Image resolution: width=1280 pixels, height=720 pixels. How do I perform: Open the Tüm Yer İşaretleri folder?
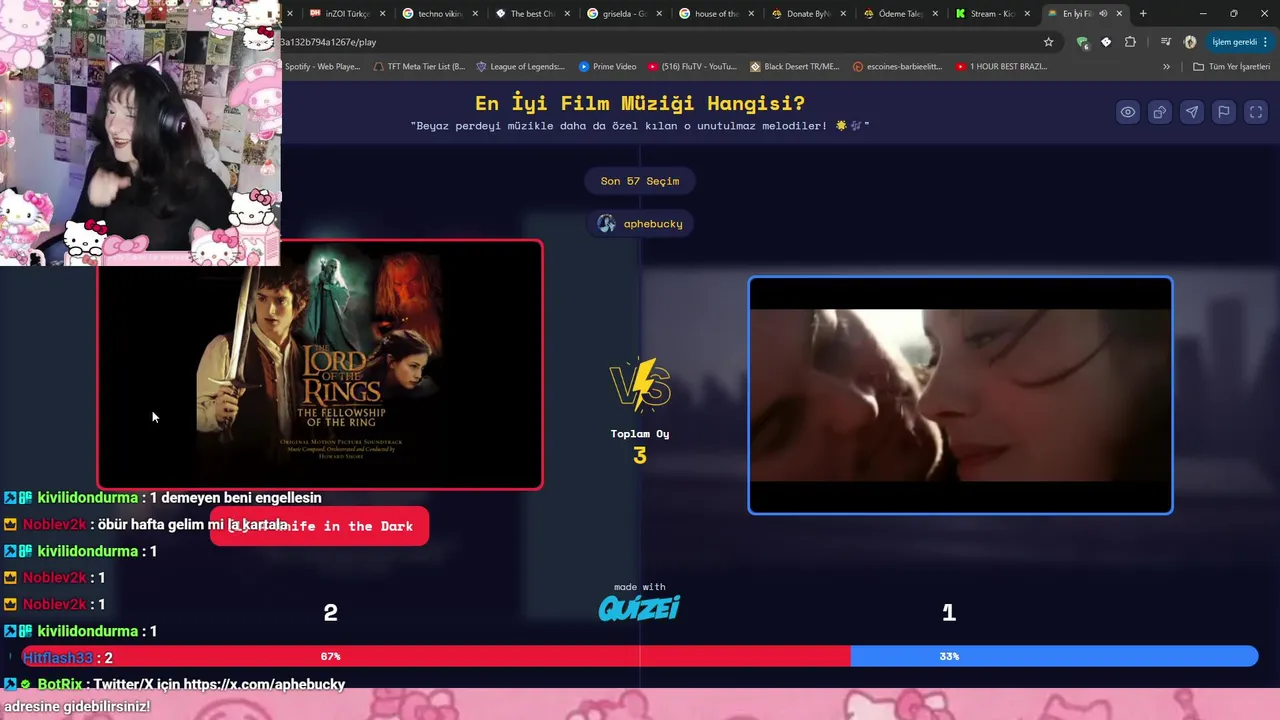point(1232,67)
